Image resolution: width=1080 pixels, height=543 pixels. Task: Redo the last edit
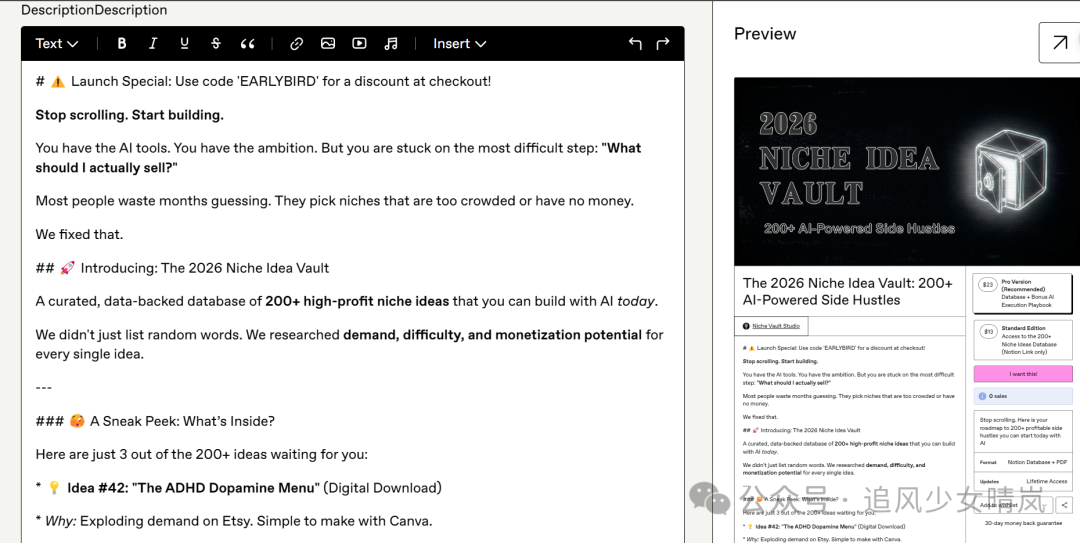click(663, 43)
